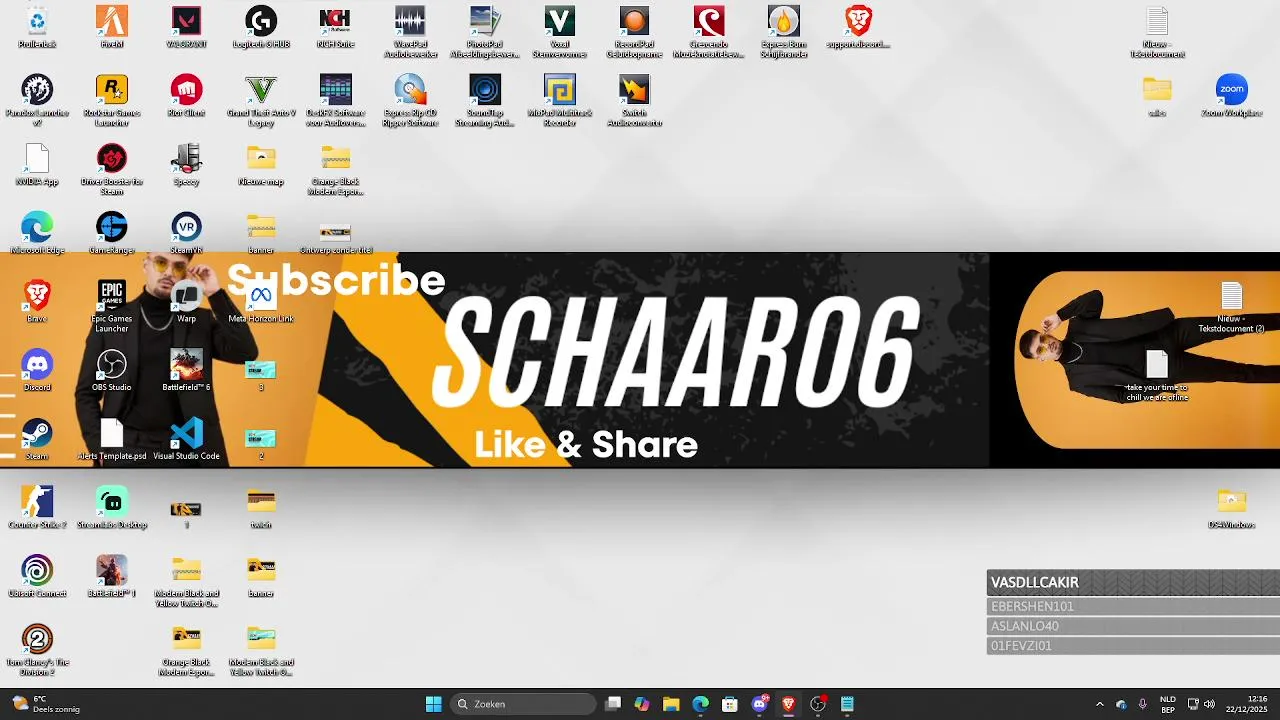The image size is (1280, 720).
Task: Select the DS4Windows folder
Action: point(1232,507)
